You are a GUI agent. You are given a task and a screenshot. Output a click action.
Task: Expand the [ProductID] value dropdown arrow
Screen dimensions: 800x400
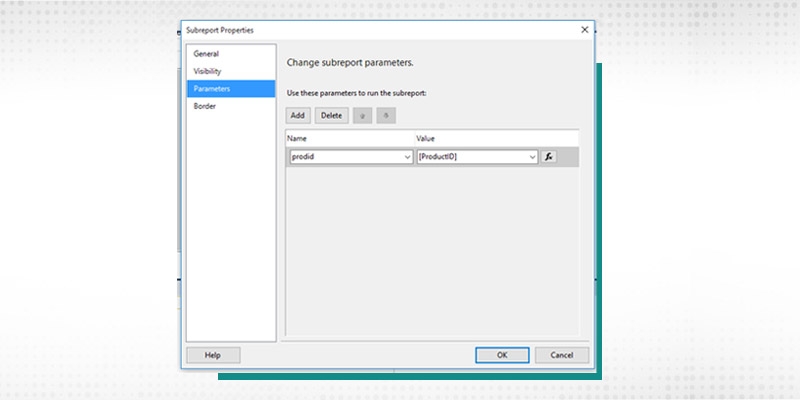pyautogui.click(x=533, y=157)
